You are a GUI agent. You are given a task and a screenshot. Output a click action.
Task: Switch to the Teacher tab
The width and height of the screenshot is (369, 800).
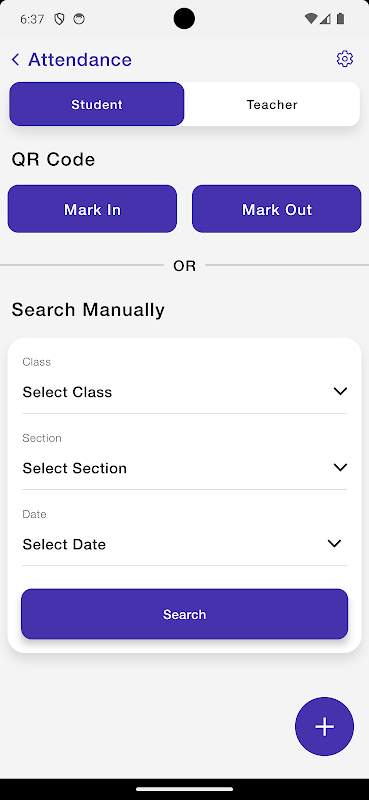point(272,104)
